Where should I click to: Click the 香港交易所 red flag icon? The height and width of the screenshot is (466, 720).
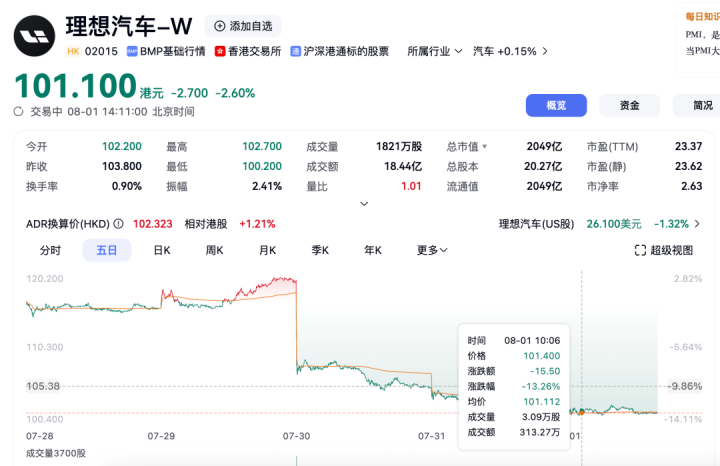[x=220, y=51]
